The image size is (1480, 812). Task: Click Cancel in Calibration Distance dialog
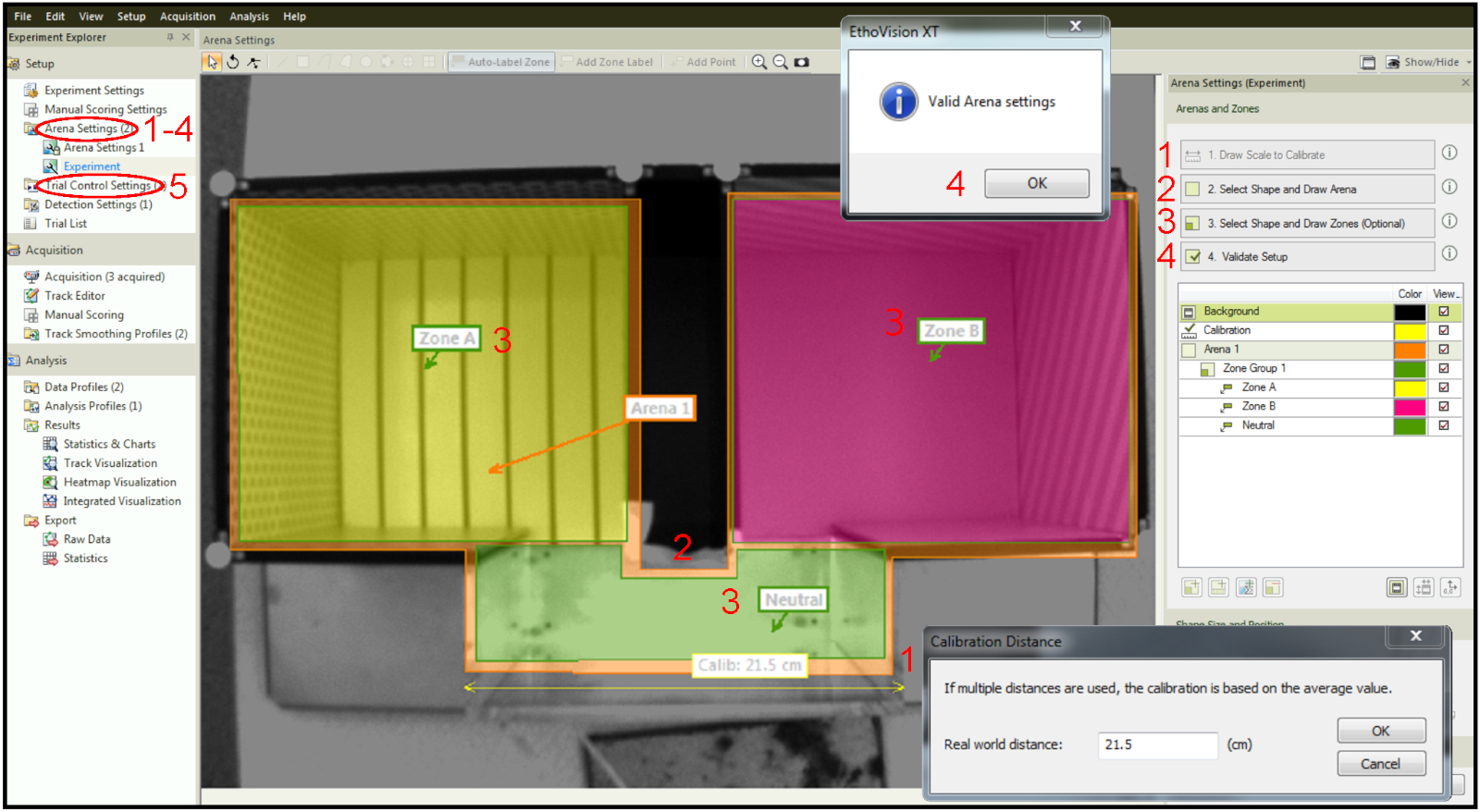pyautogui.click(x=1381, y=764)
